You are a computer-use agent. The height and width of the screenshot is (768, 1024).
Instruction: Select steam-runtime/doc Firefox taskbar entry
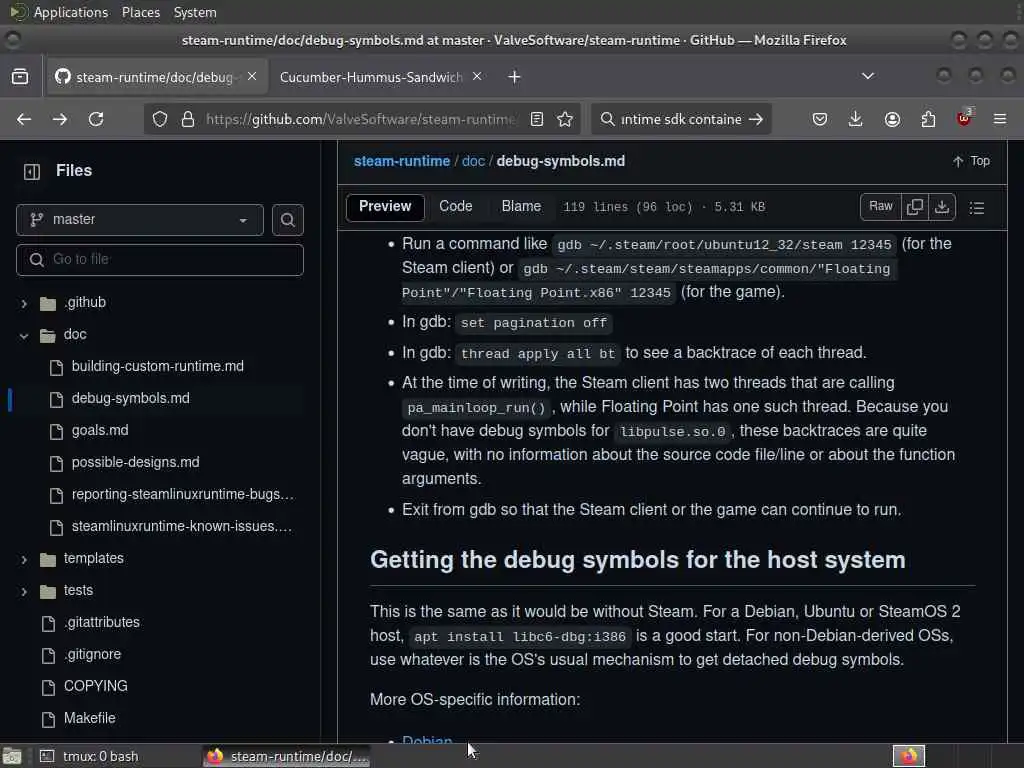click(x=287, y=756)
